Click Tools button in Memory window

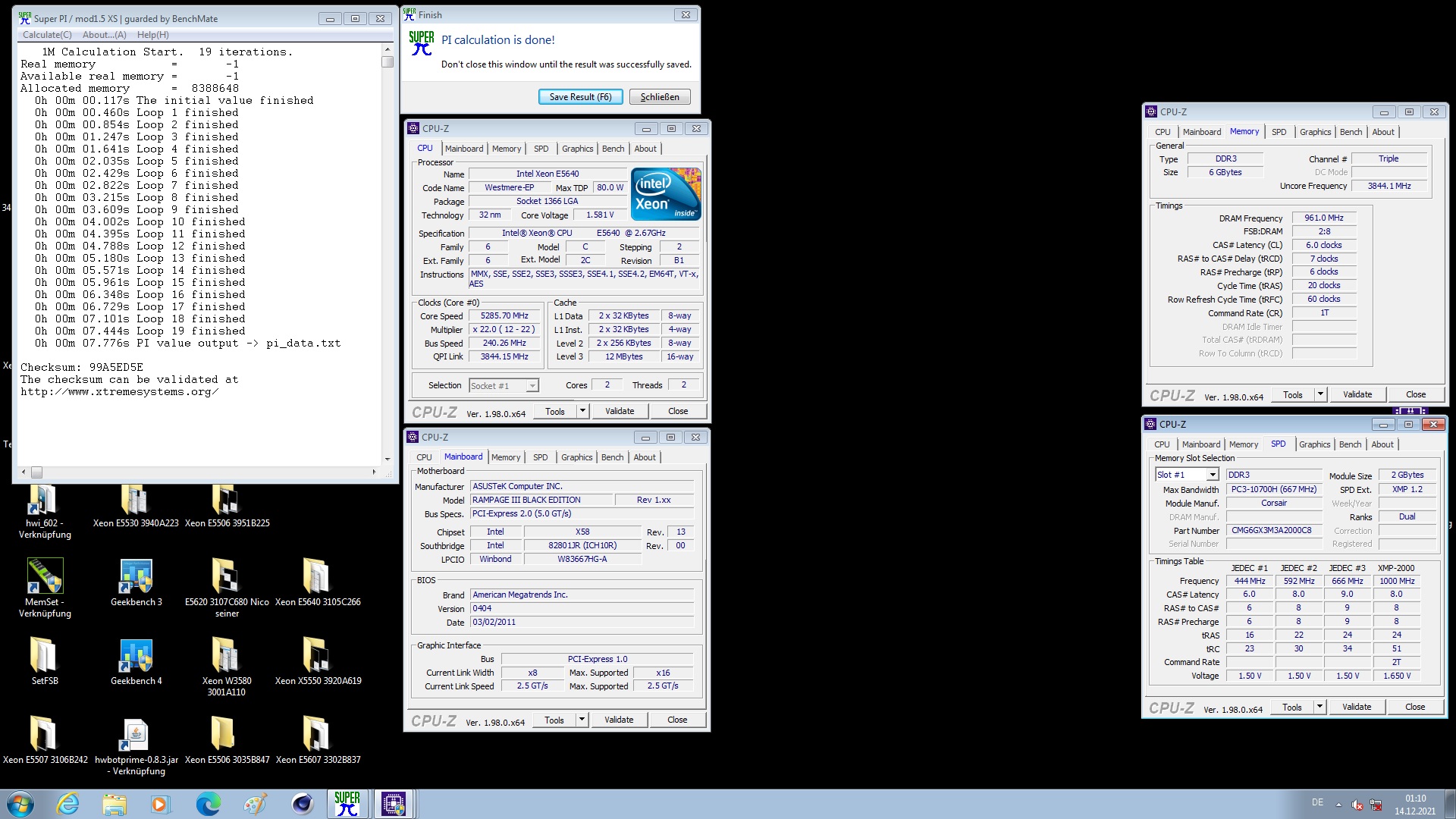click(1293, 394)
